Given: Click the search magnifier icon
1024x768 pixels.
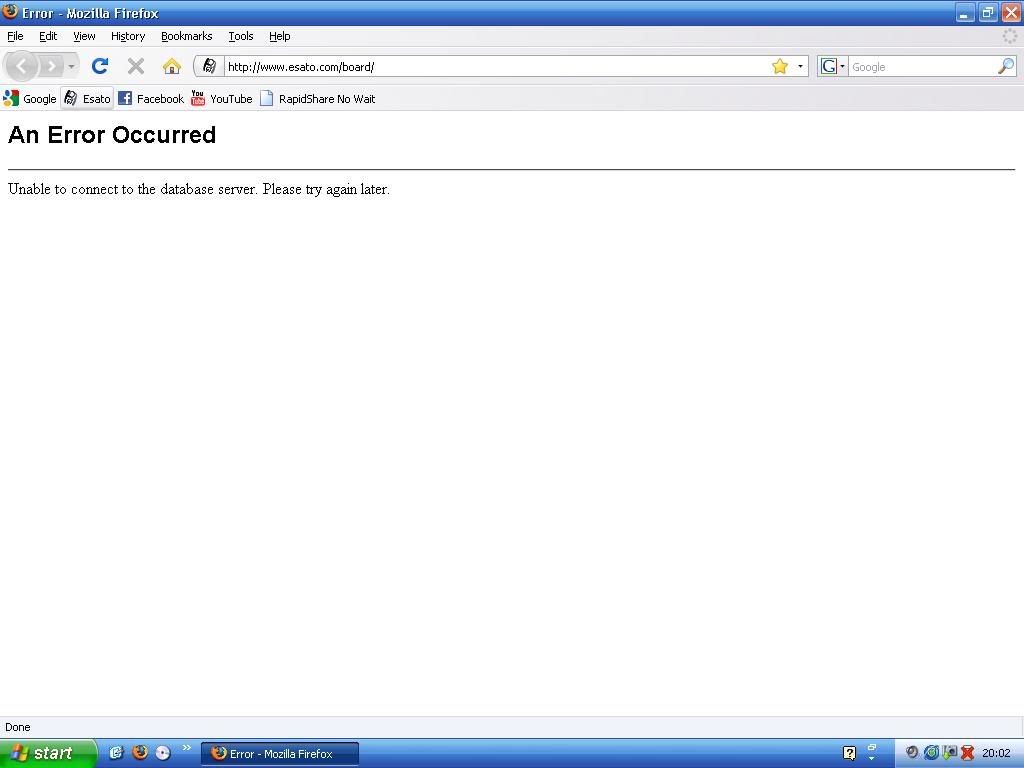Looking at the screenshot, I should click(x=1006, y=66).
